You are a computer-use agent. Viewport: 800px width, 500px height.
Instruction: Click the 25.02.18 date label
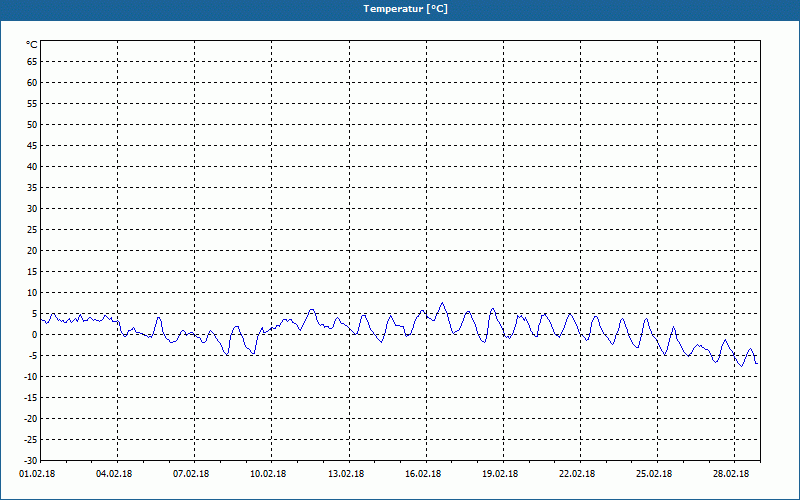coord(654,474)
